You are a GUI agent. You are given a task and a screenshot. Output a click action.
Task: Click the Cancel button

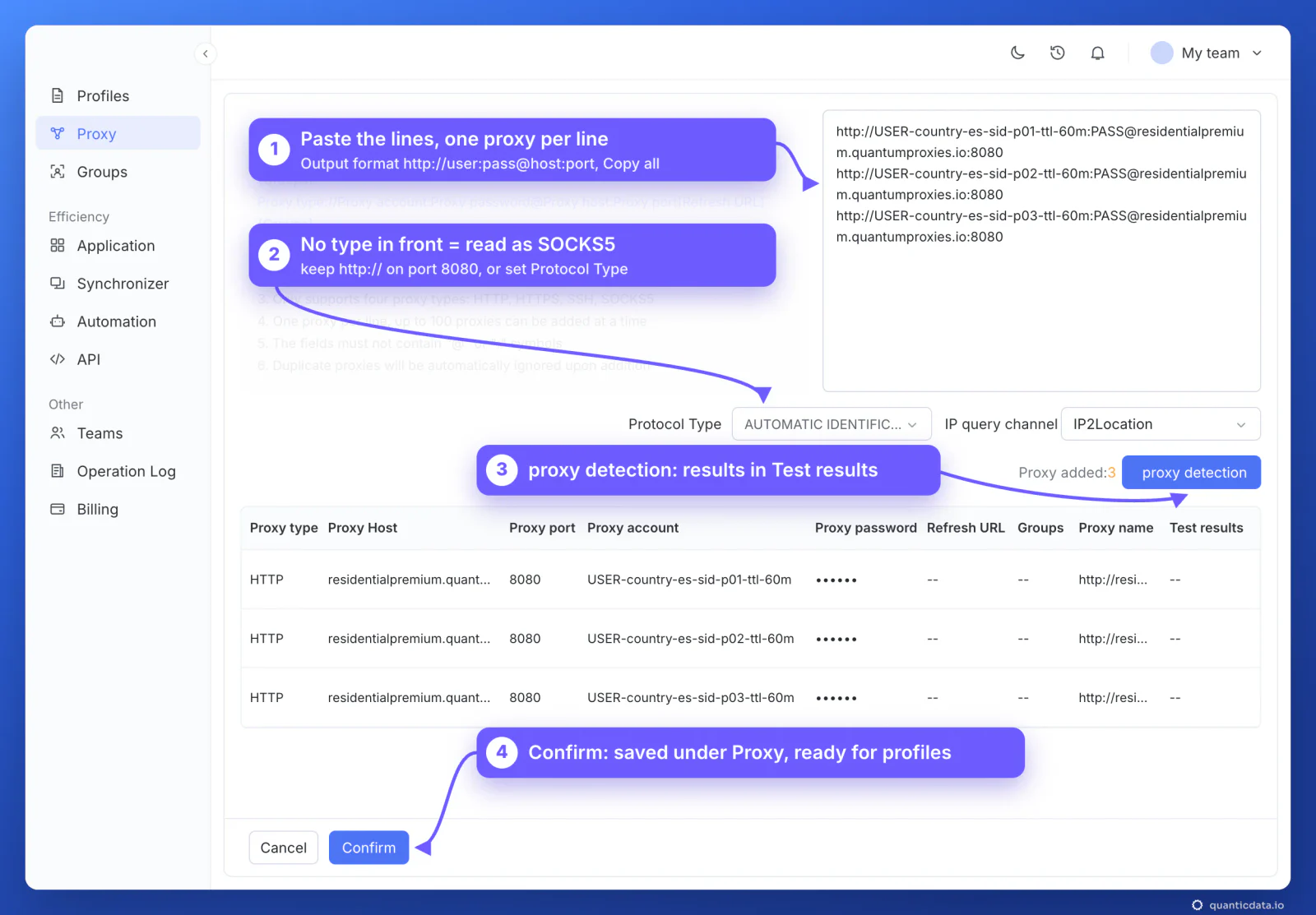[x=283, y=848]
